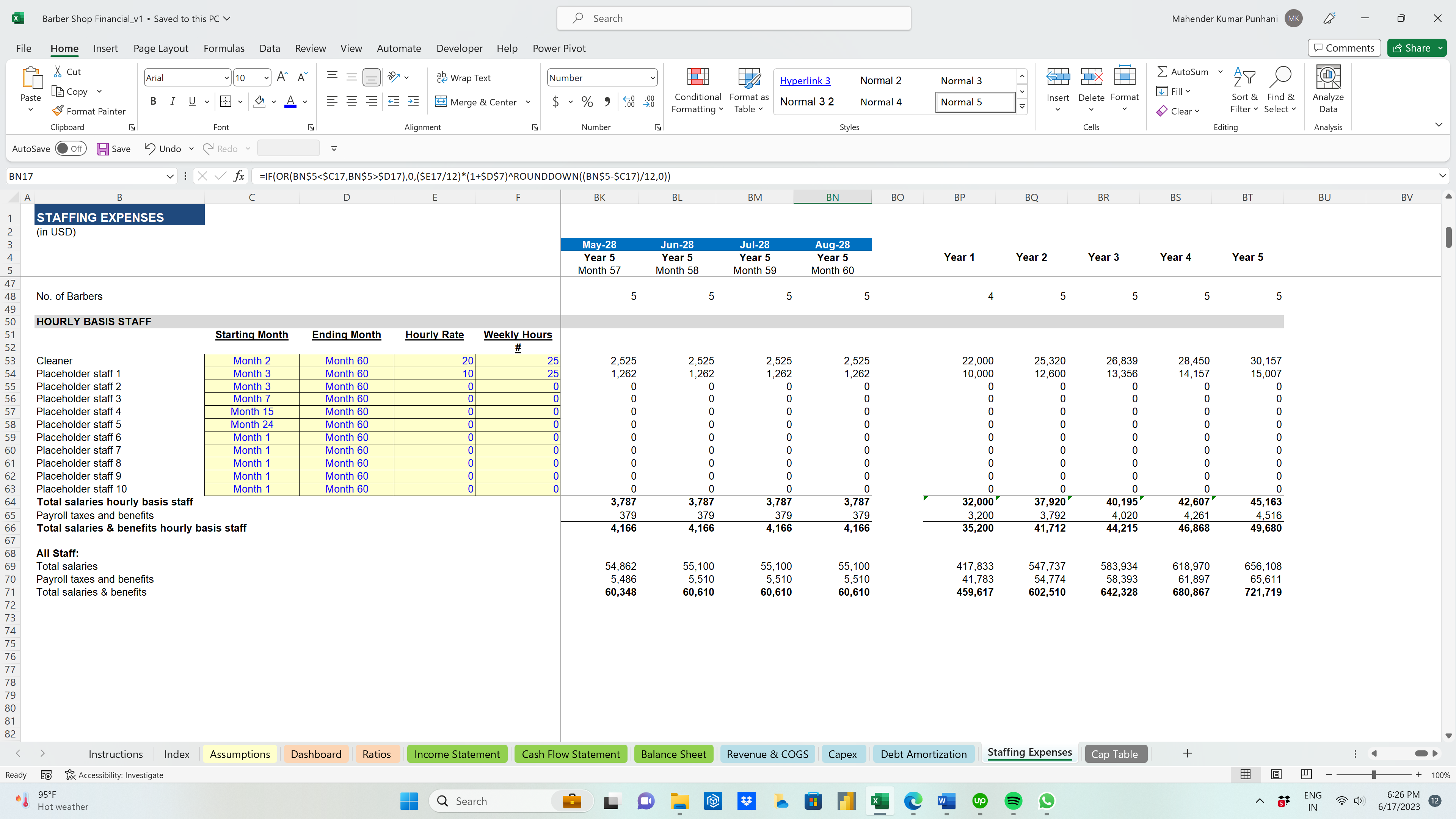The width and height of the screenshot is (1456, 819).
Task: Switch to the Cash Flow Statement sheet
Action: tap(570, 753)
